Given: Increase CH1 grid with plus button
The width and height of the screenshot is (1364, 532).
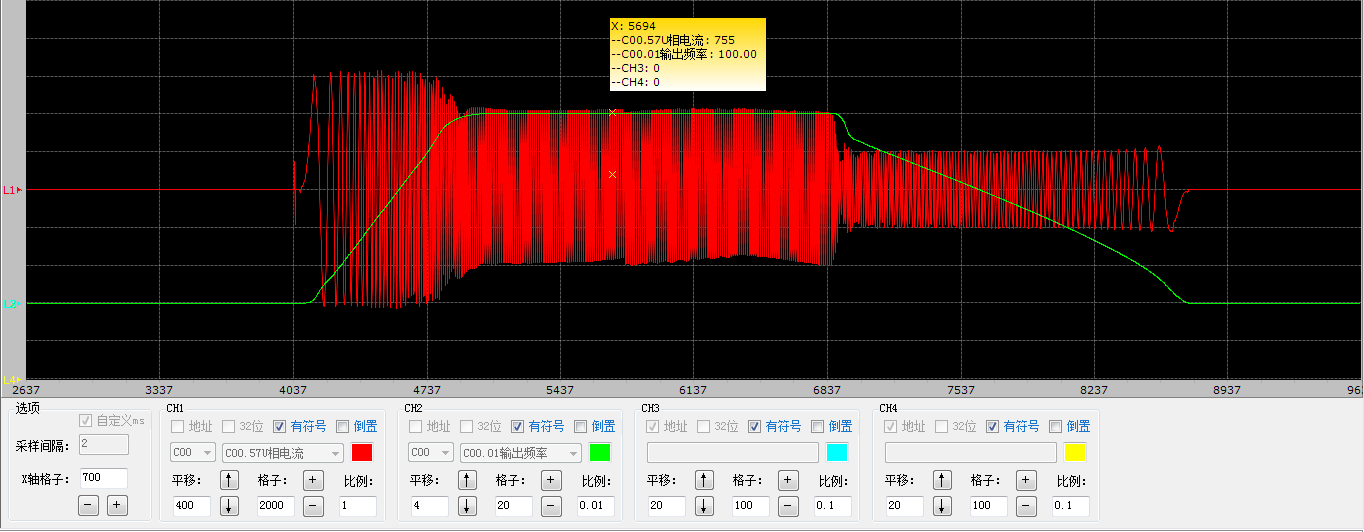Looking at the screenshot, I should 313,481.
